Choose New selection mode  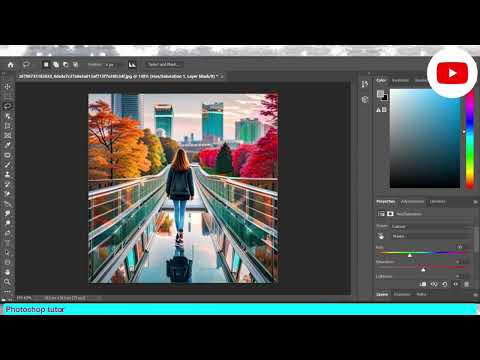point(46,65)
